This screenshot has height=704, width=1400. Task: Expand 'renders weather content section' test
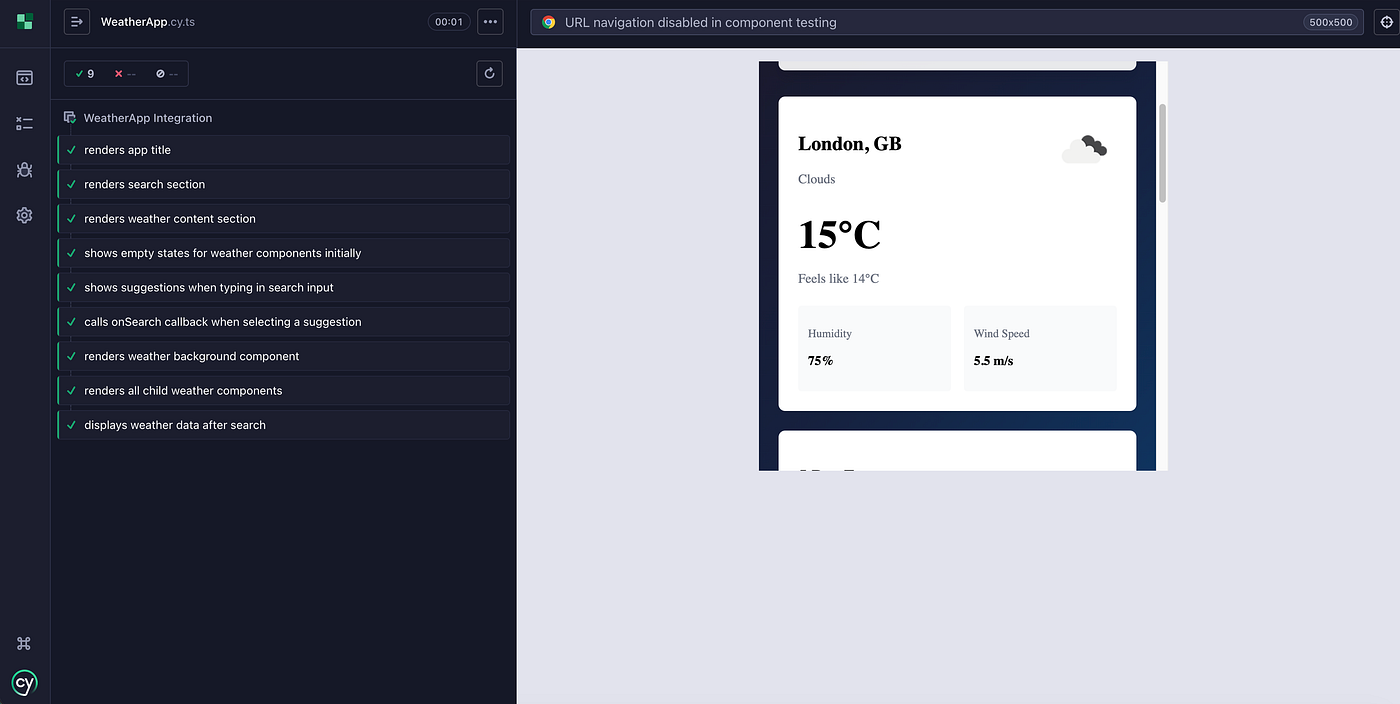click(x=284, y=219)
